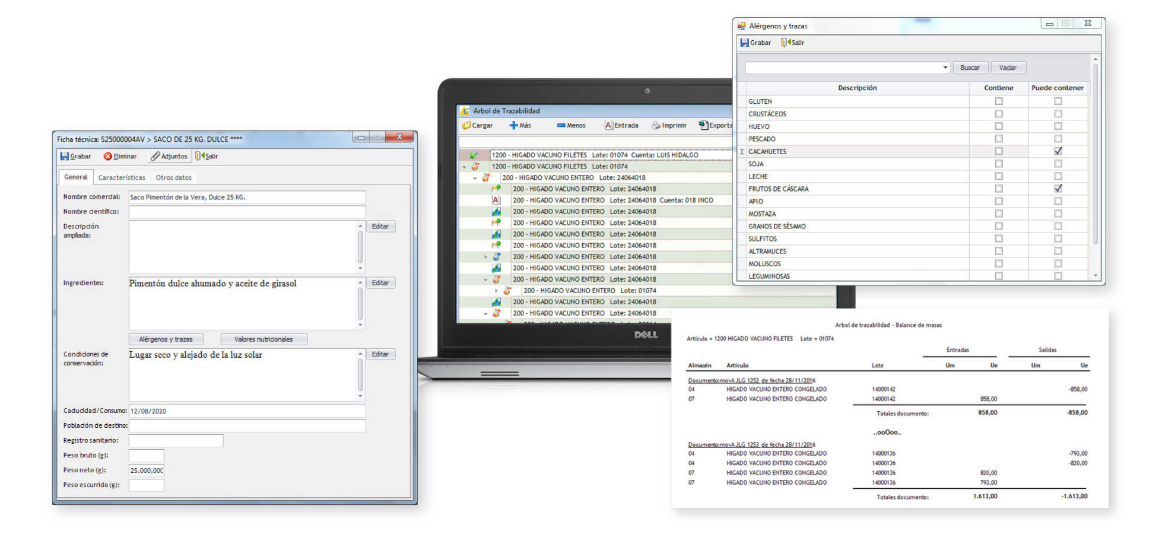Collapse 1200 HIGADO VACUNO FILETES Lote: 01074 node

(x=464, y=166)
